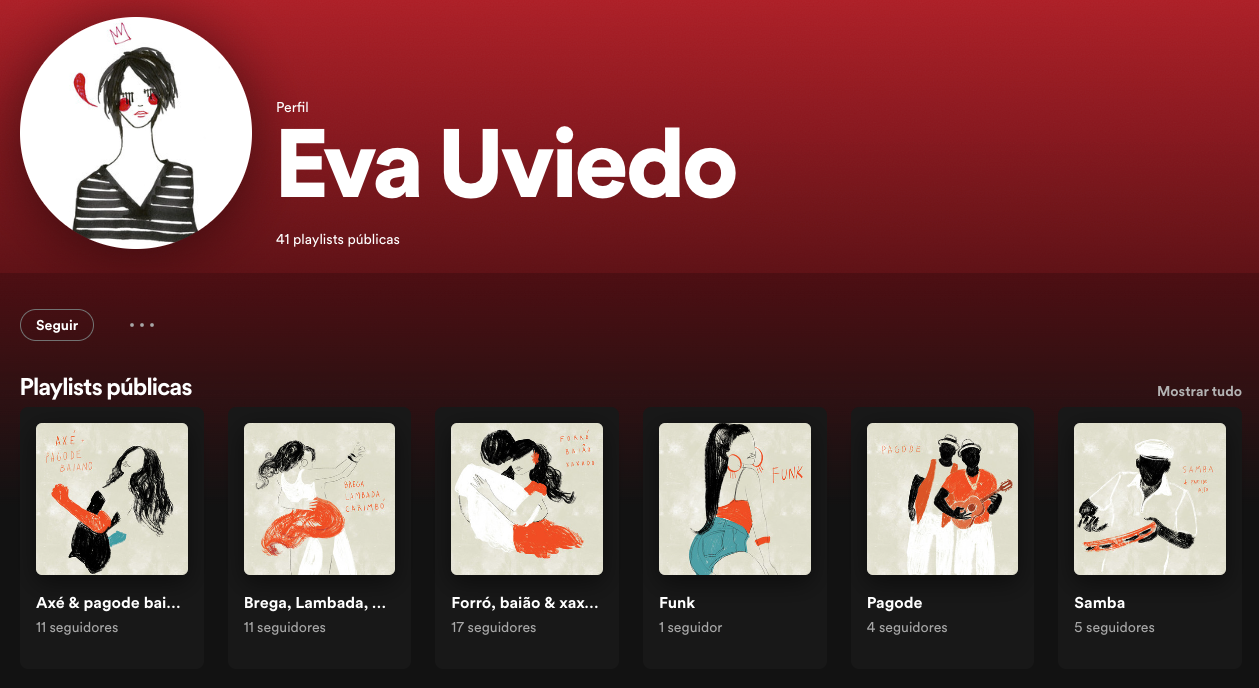The width and height of the screenshot is (1259, 688).
Task: Open the Funk playlist cover image
Action: [735, 499]
